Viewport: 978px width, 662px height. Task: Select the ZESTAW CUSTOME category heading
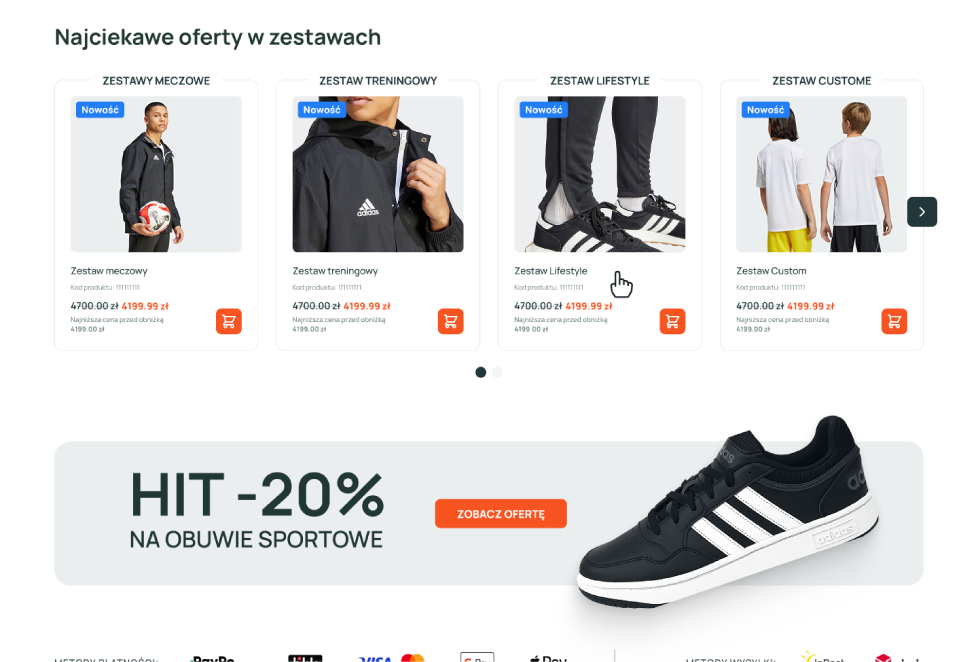tap(821, 81)
